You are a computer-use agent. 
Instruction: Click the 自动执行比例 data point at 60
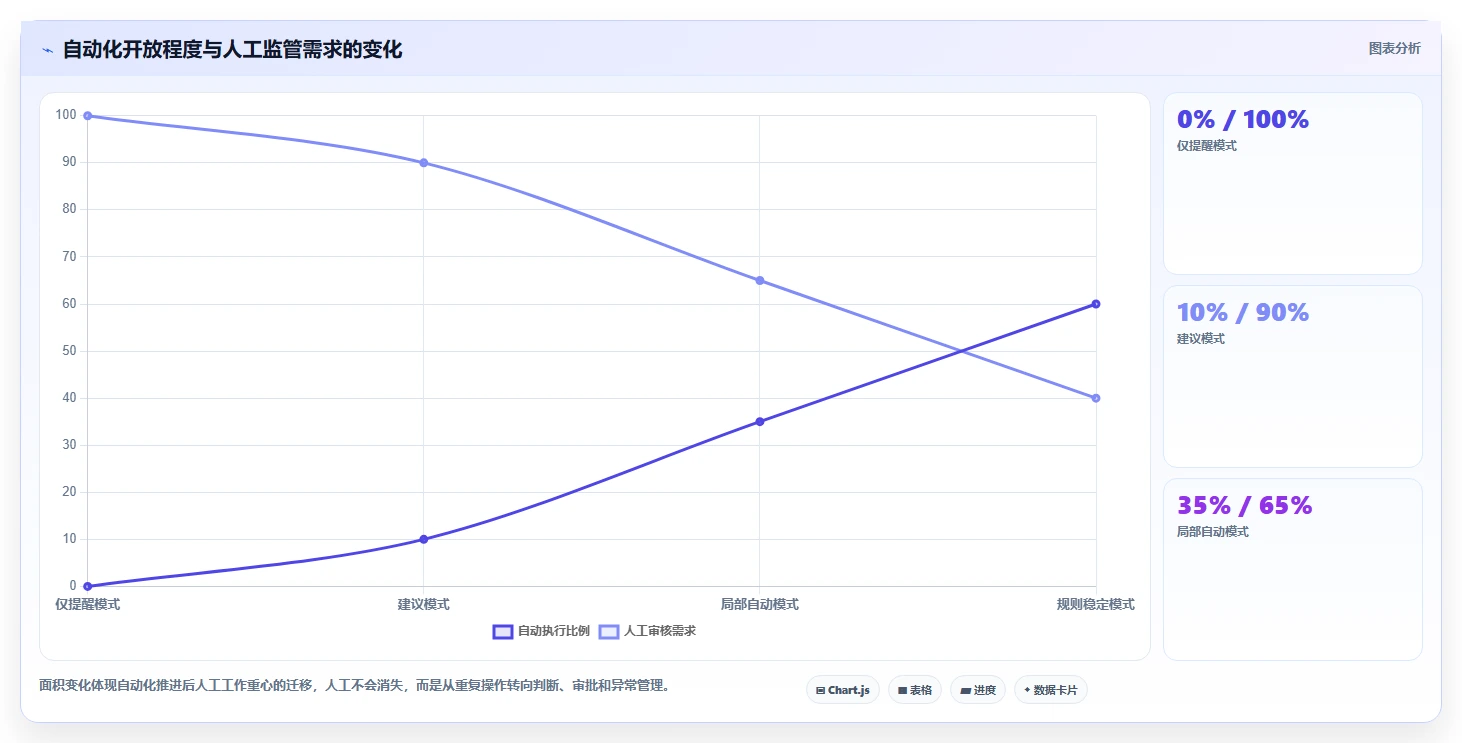(1096, 304)
